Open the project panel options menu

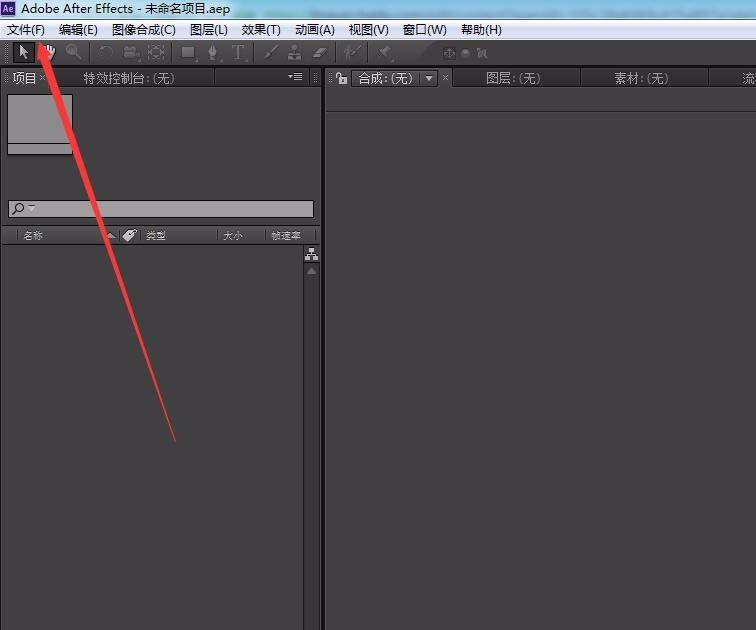click(295, 77)
